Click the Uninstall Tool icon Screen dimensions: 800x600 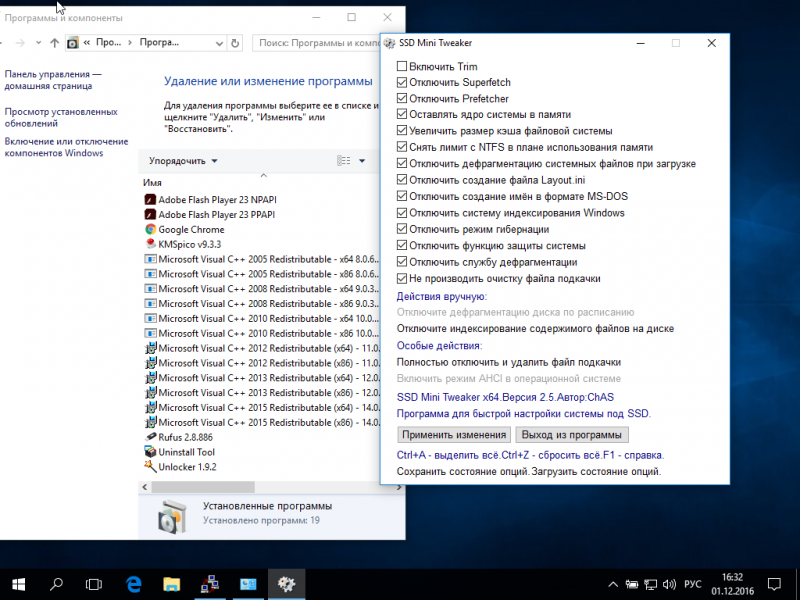tap(150, 452)
